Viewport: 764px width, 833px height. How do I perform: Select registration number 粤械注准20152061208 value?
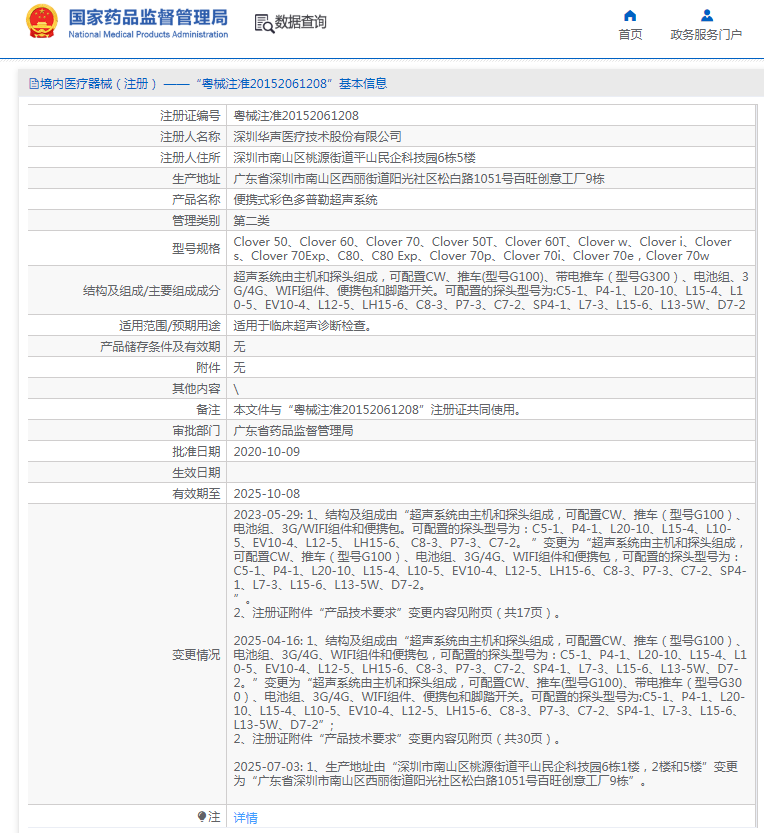tap(296, 116)
